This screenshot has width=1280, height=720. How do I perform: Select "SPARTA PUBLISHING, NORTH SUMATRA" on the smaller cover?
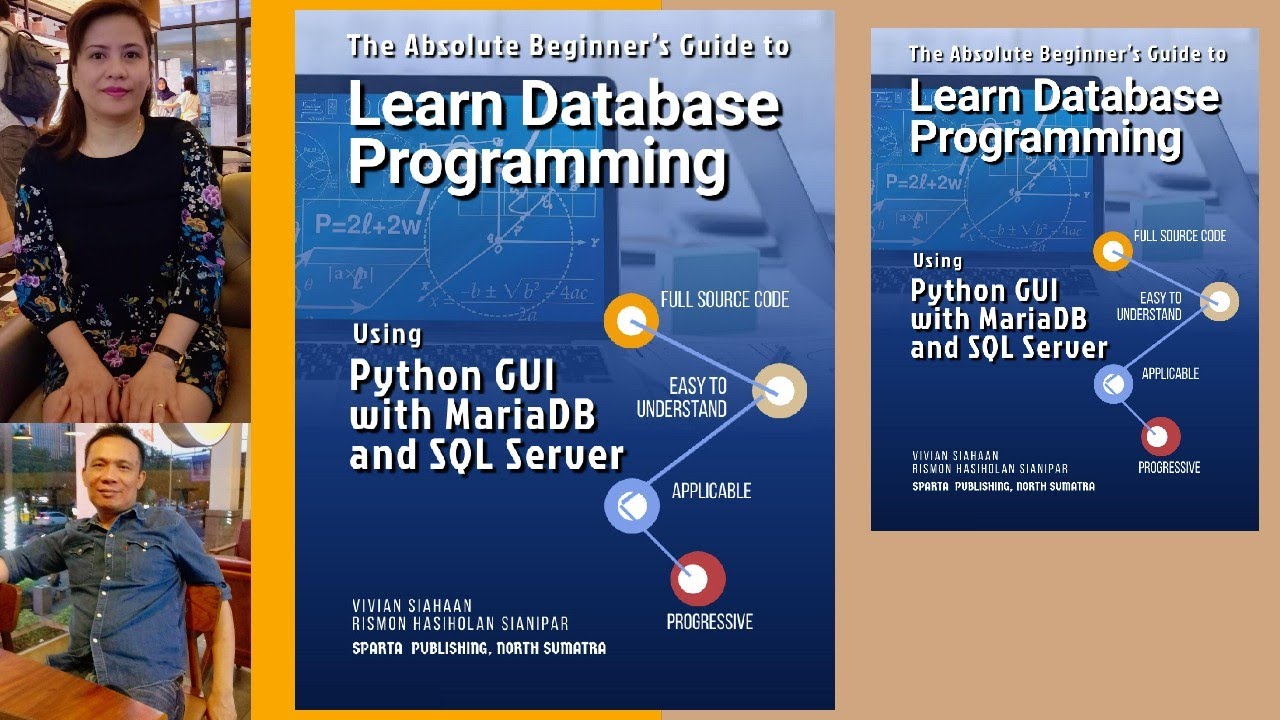pos(1003,486)
